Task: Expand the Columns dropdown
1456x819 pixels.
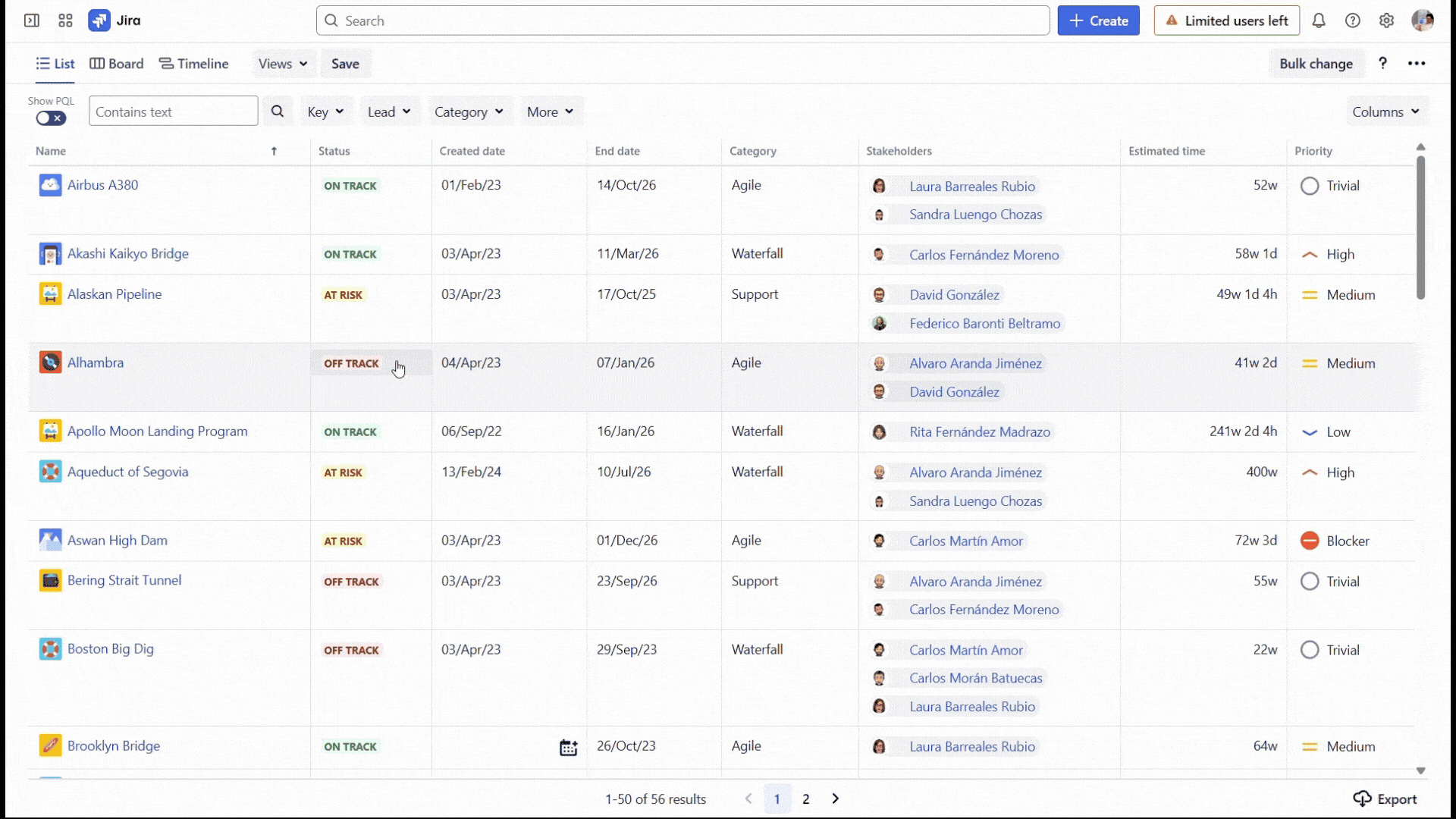Action: 1385,111
